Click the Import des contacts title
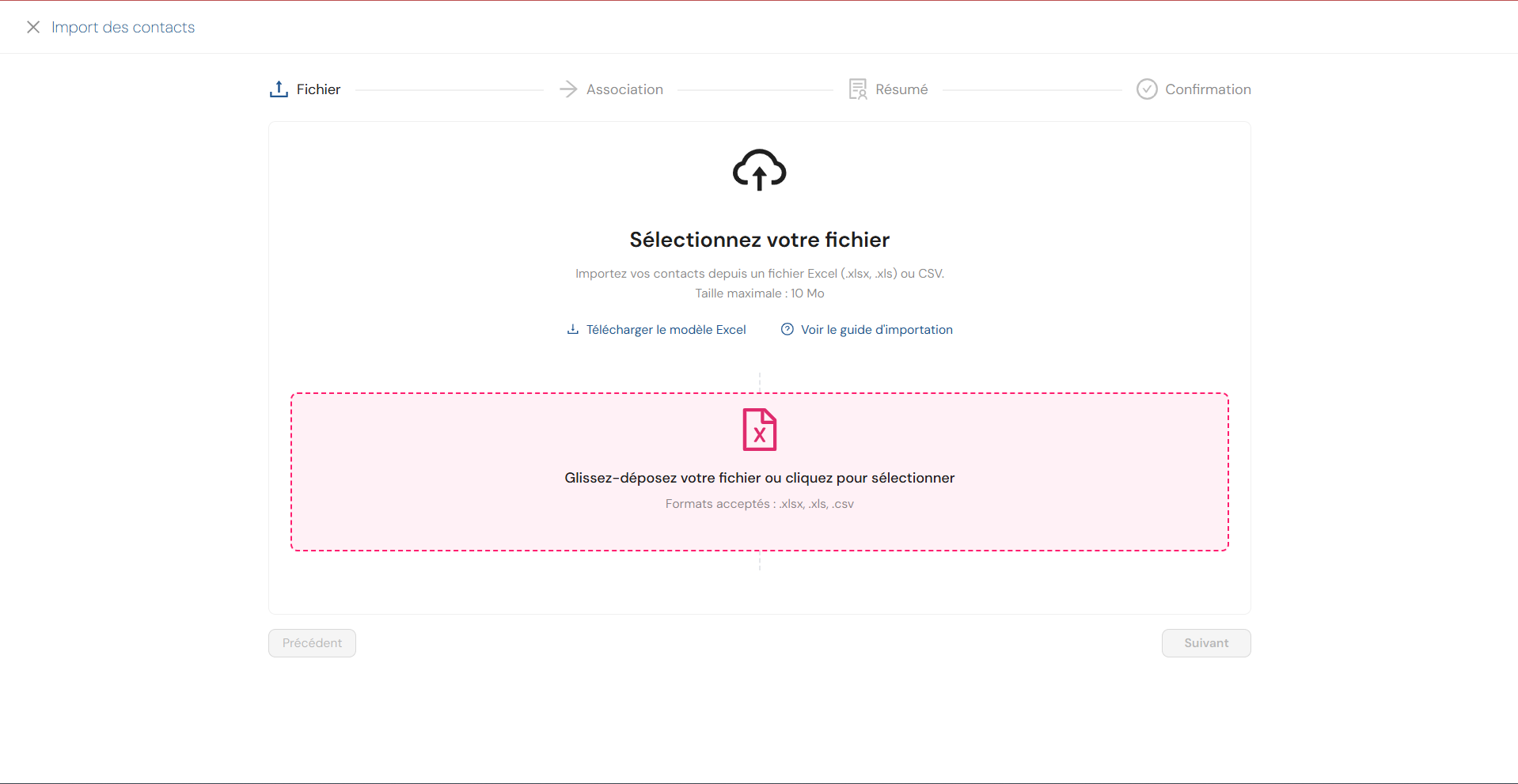The height and width of the screenshot is (784, 1518). tap(123, 27)
